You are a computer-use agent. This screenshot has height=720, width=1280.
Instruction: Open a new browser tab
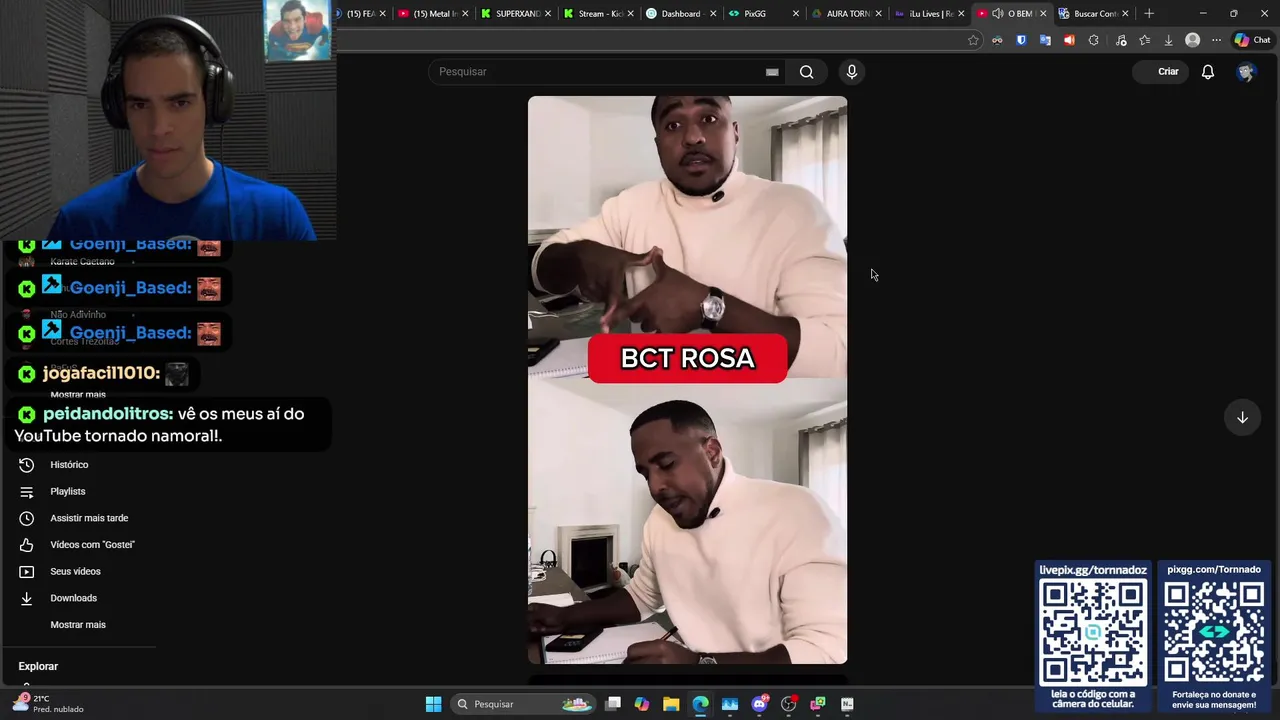1149,13
